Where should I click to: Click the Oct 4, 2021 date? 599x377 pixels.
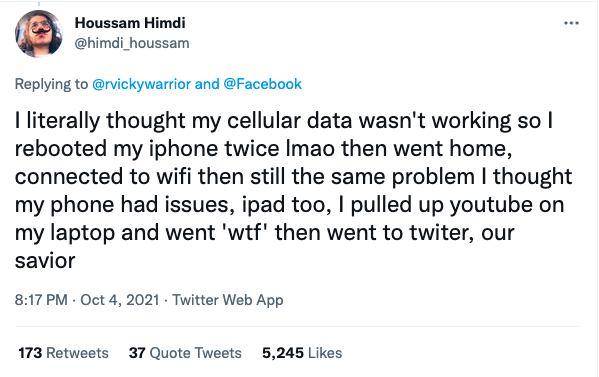point(120,300)
